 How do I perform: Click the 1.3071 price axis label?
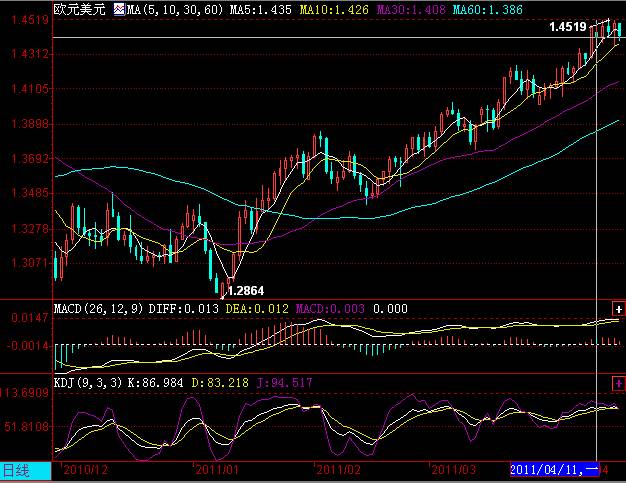[x=30, y=263]
